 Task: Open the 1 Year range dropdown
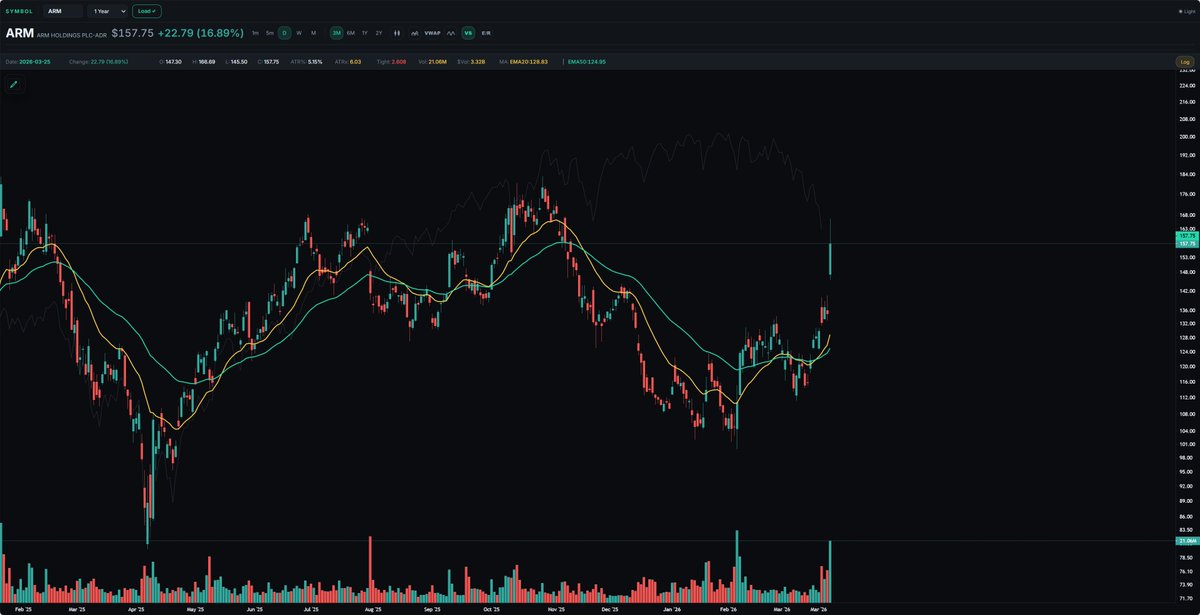point(108,11)
